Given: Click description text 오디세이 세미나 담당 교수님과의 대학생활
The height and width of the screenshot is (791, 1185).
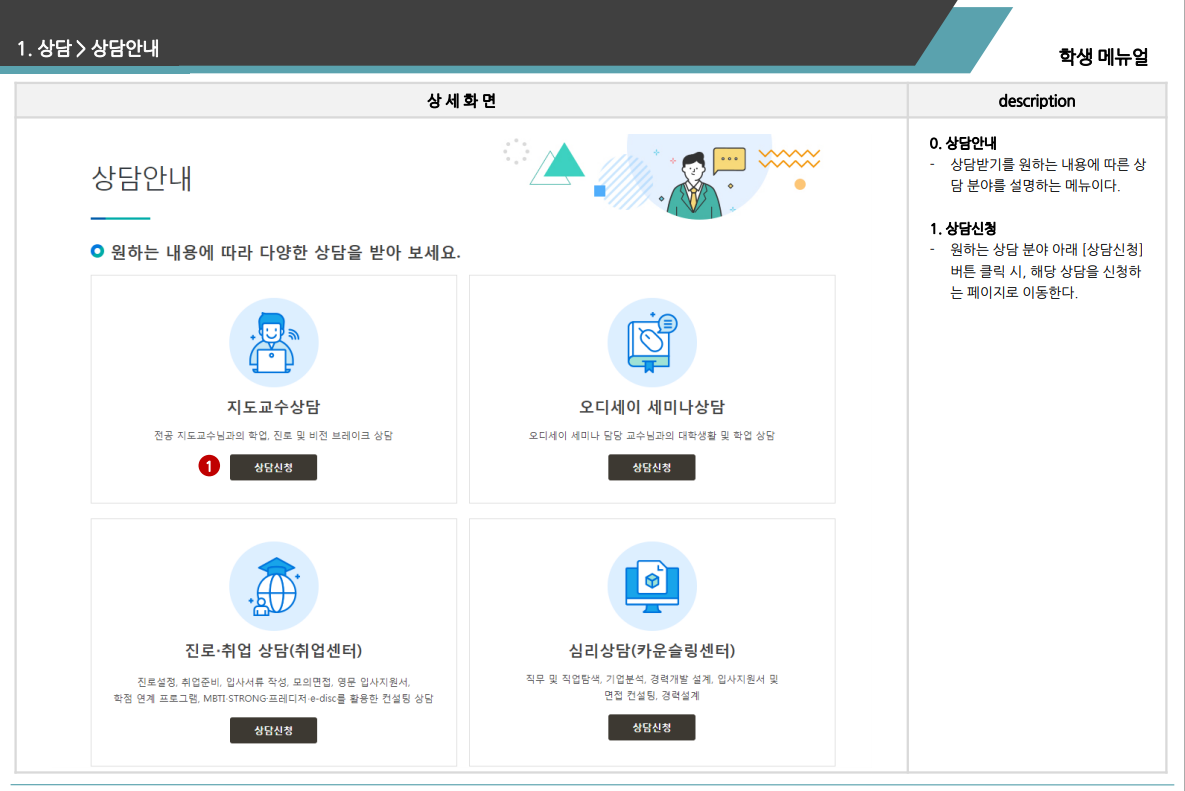Looking at the screenshot, I should click(x=651, y=435).
